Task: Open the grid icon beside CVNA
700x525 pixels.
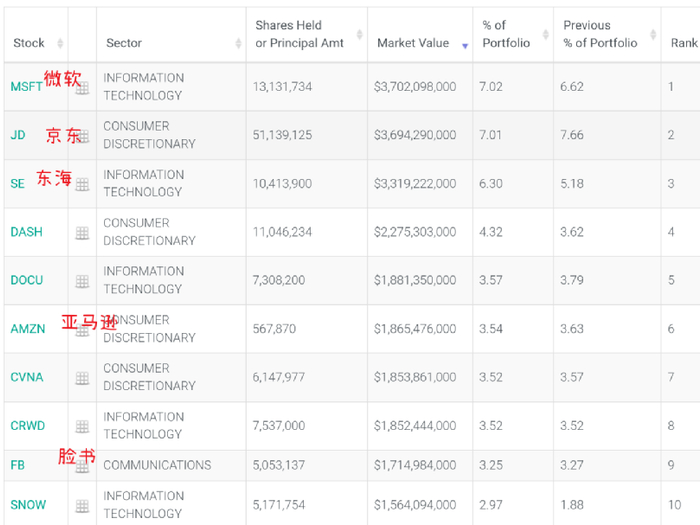Action: [x=82, y=378]
